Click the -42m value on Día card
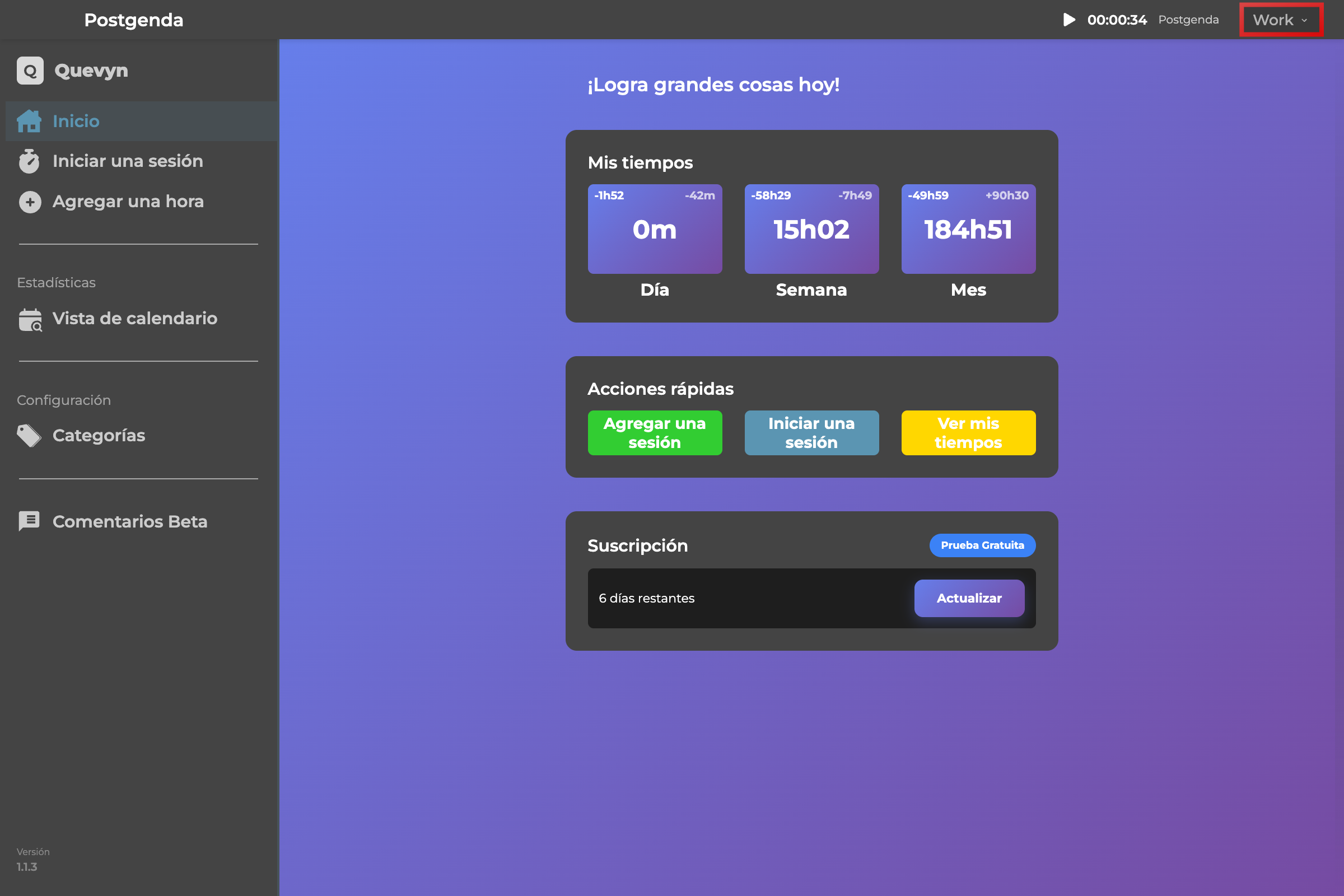Screen dimensions: 1344x896 pyautogui.click(x=700, y=195)
